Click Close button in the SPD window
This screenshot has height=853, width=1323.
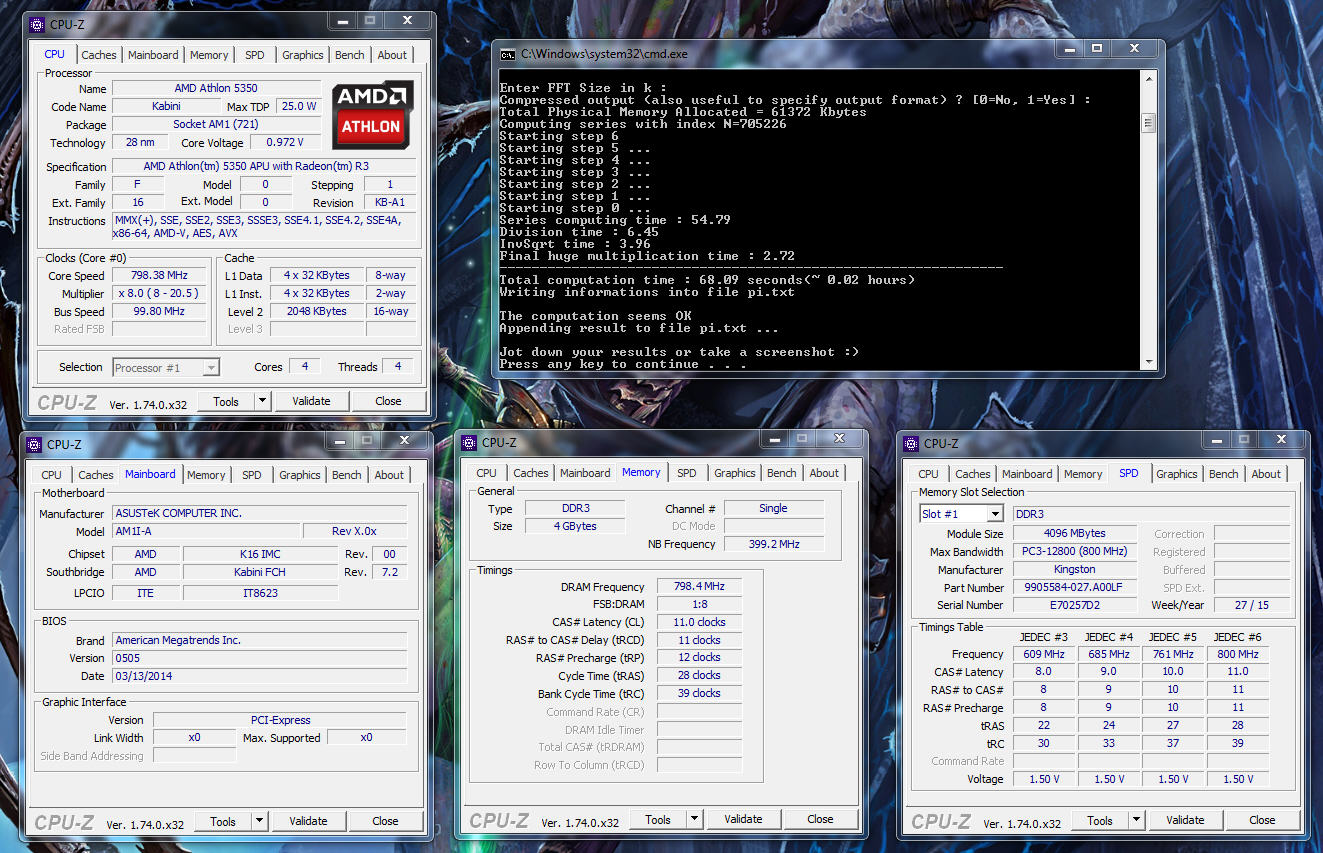point(1262,820)
